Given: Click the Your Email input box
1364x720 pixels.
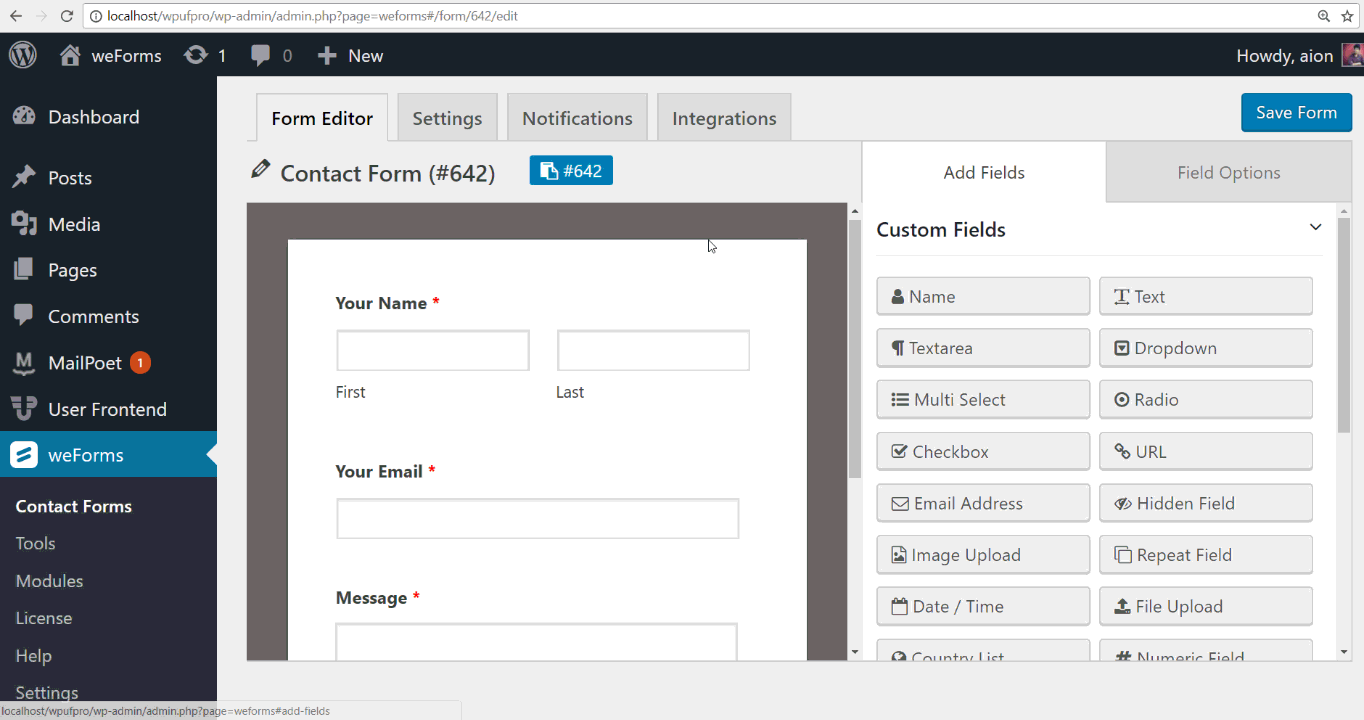Looking at the screenshot, I should pos(538,519).
